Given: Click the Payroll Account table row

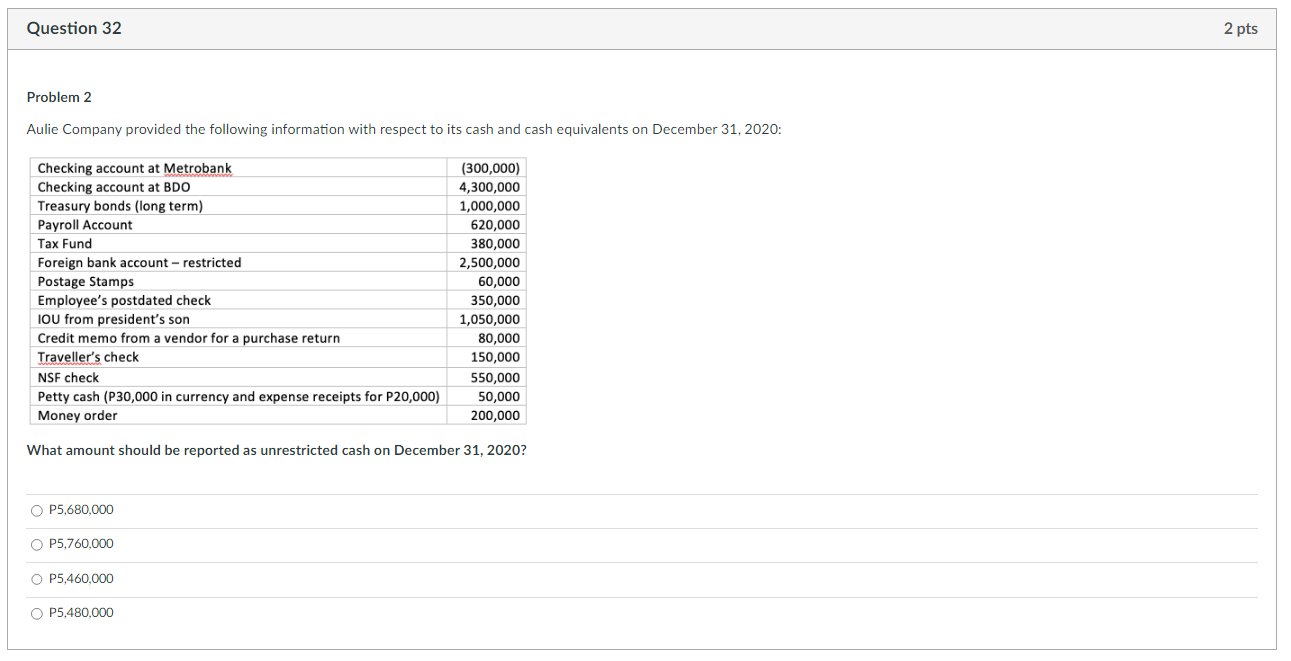Looking at the screenshot, I should (x=83, y=224).
